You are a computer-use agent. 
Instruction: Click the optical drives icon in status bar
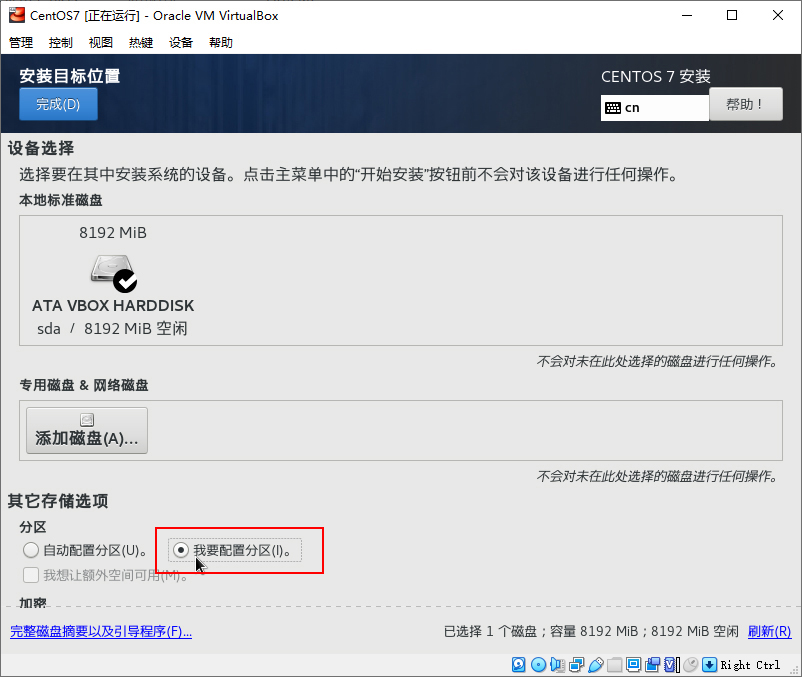pyautogui.click(x=540, y=665)
